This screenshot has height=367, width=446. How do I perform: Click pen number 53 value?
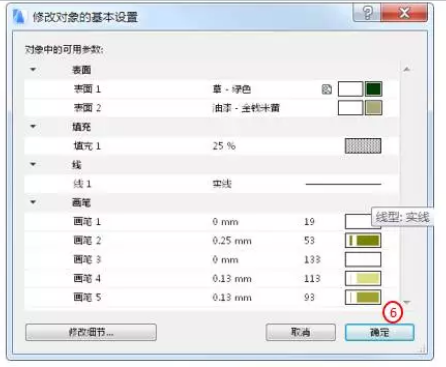pyautogui.click(x=309, y=241)
